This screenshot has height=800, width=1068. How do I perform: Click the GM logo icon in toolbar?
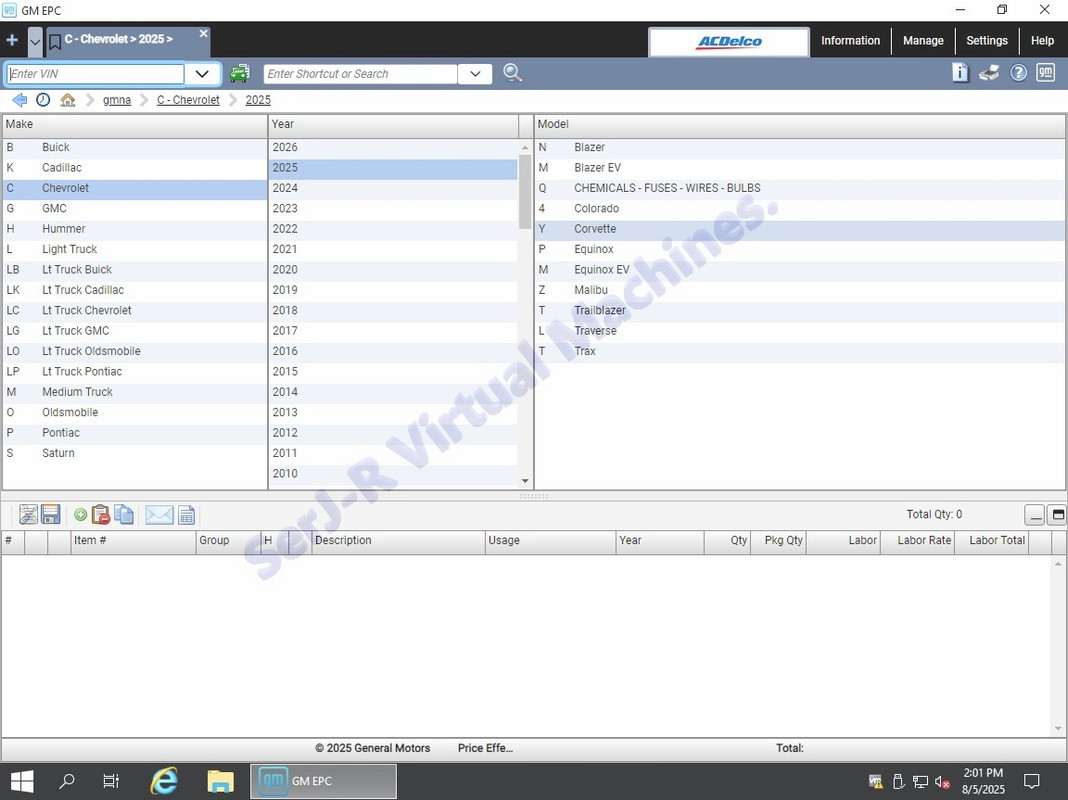click(x=1046, y=72)
